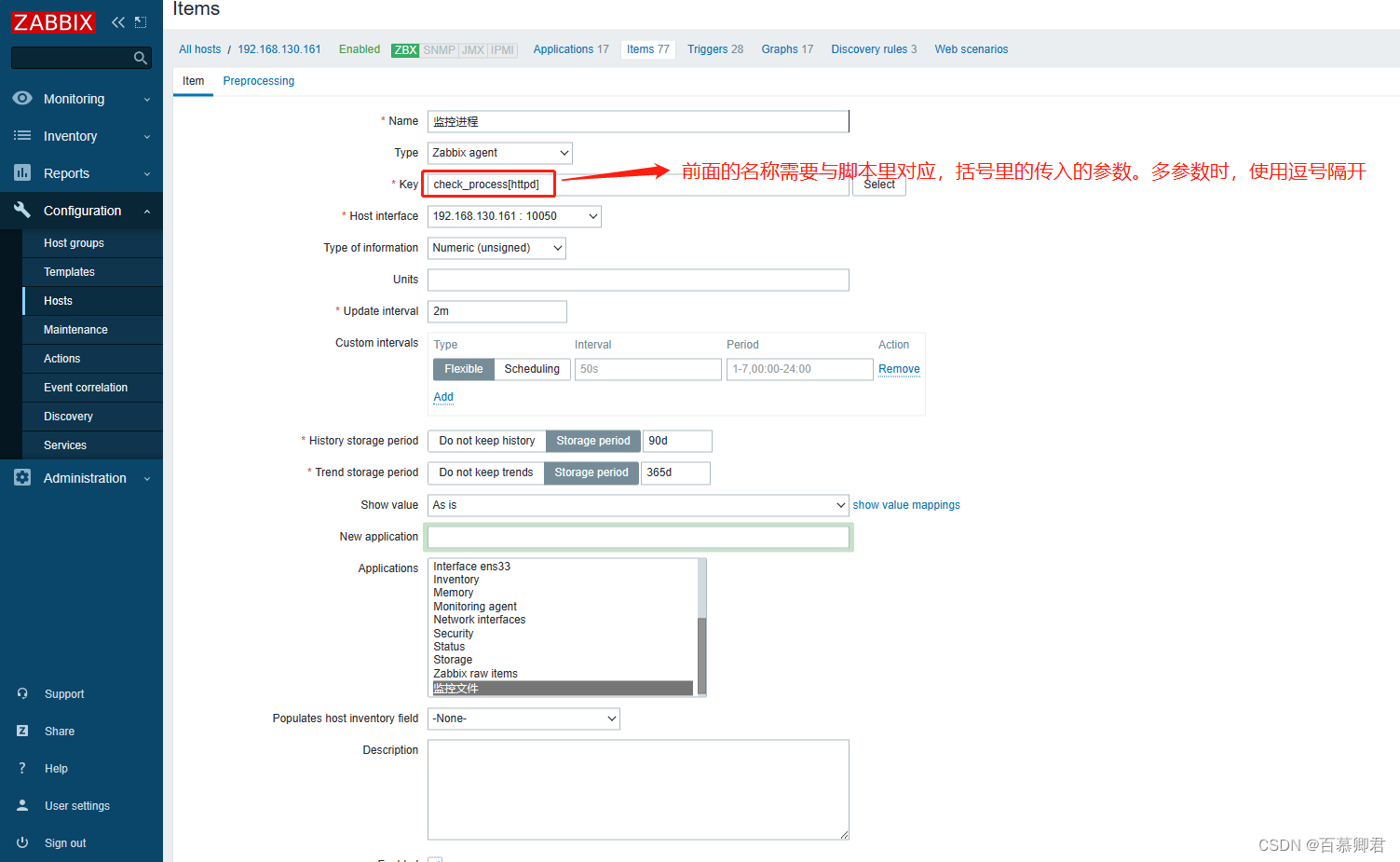Image resolution: width=1400 pixels, height=862 pixels.
Task: Open the Type dropdown Zabbix agent
Action: [x=500, y=153]
